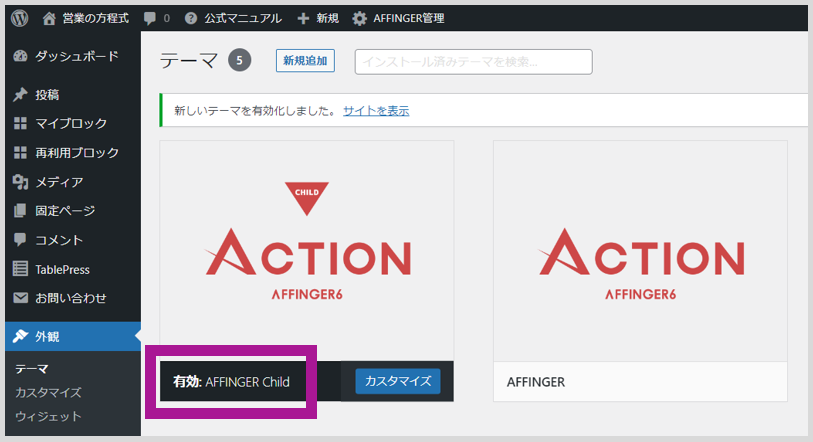
Task: Click the gear icon for AFFINGER管理
Action: tap(359, 19)
